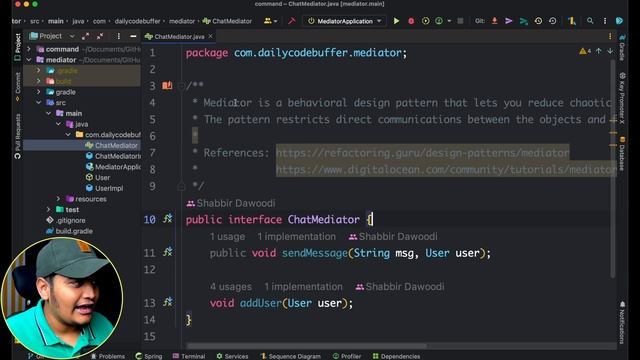Click the '4 usages' hint above addUser
The width and height of the screenshot is (640, 360).
(231, 287)
